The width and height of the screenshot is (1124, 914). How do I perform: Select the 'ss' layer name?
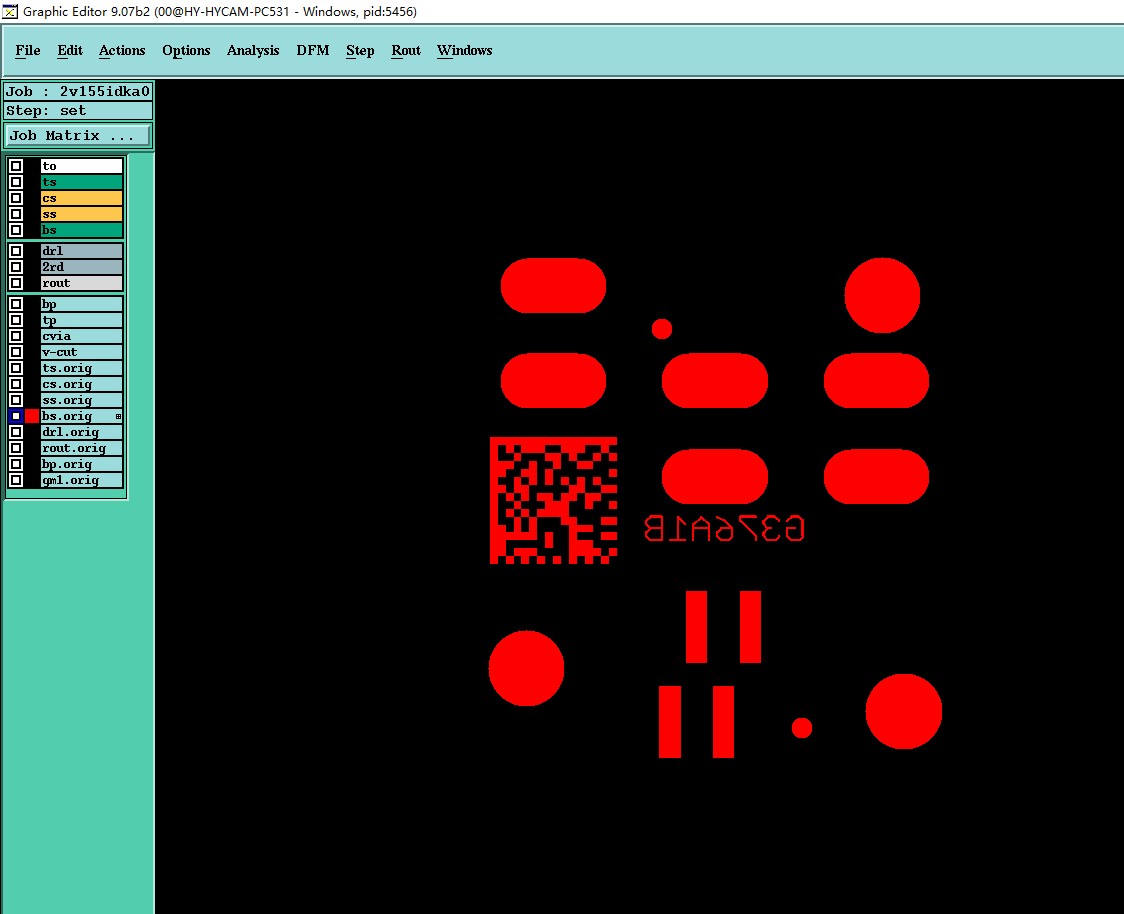coord(81,214)
